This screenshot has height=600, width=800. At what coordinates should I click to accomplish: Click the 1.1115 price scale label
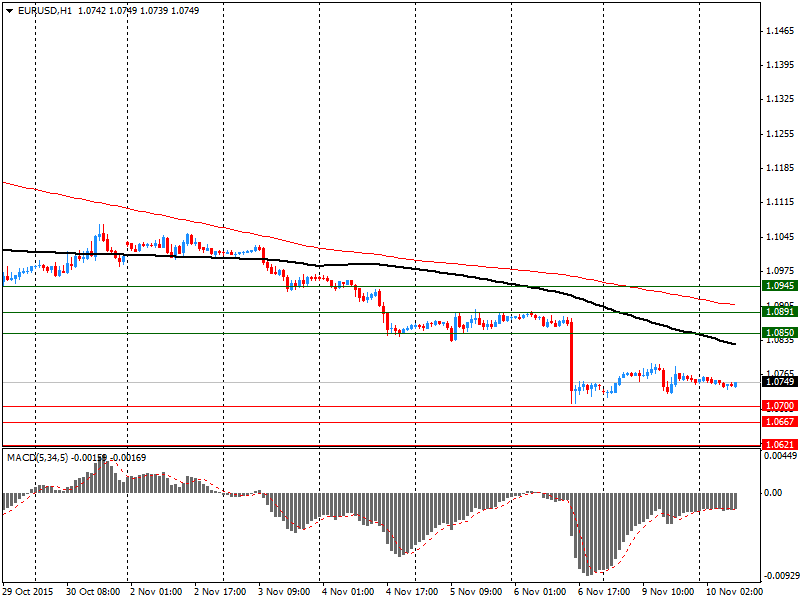click(780, 203)
